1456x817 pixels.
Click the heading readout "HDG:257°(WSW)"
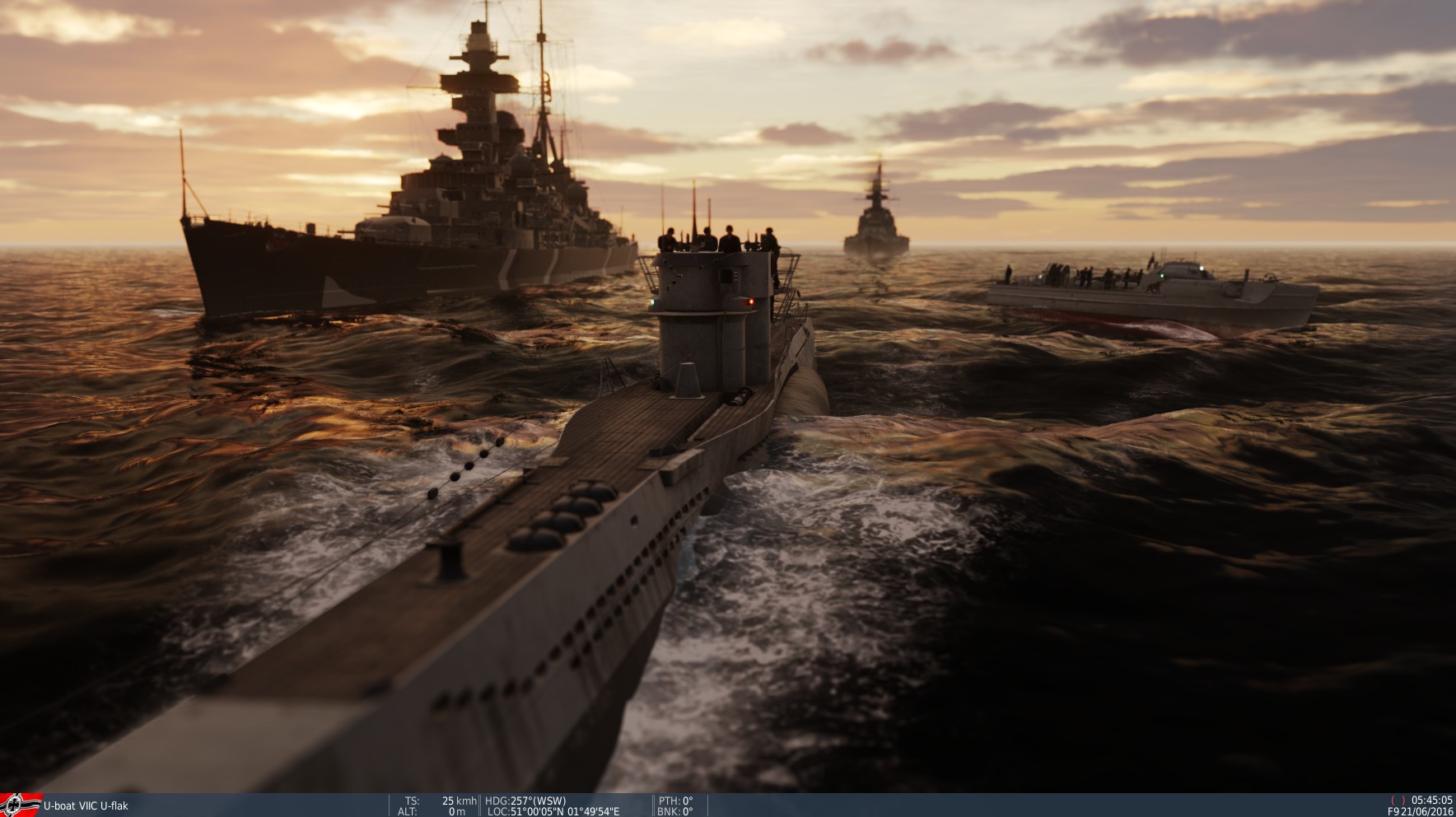525,801
